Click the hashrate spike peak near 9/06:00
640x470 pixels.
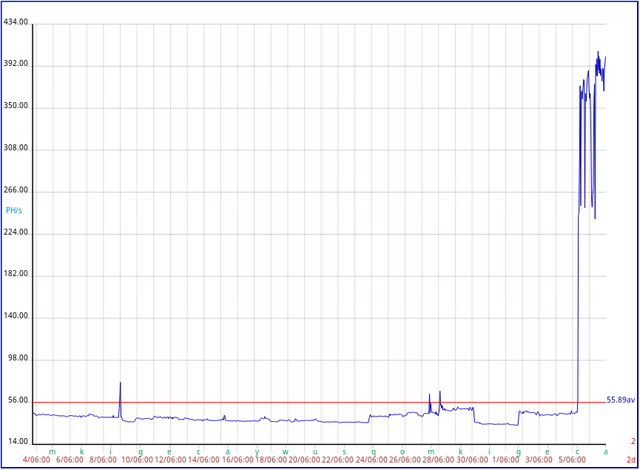(x=120, y=383)
